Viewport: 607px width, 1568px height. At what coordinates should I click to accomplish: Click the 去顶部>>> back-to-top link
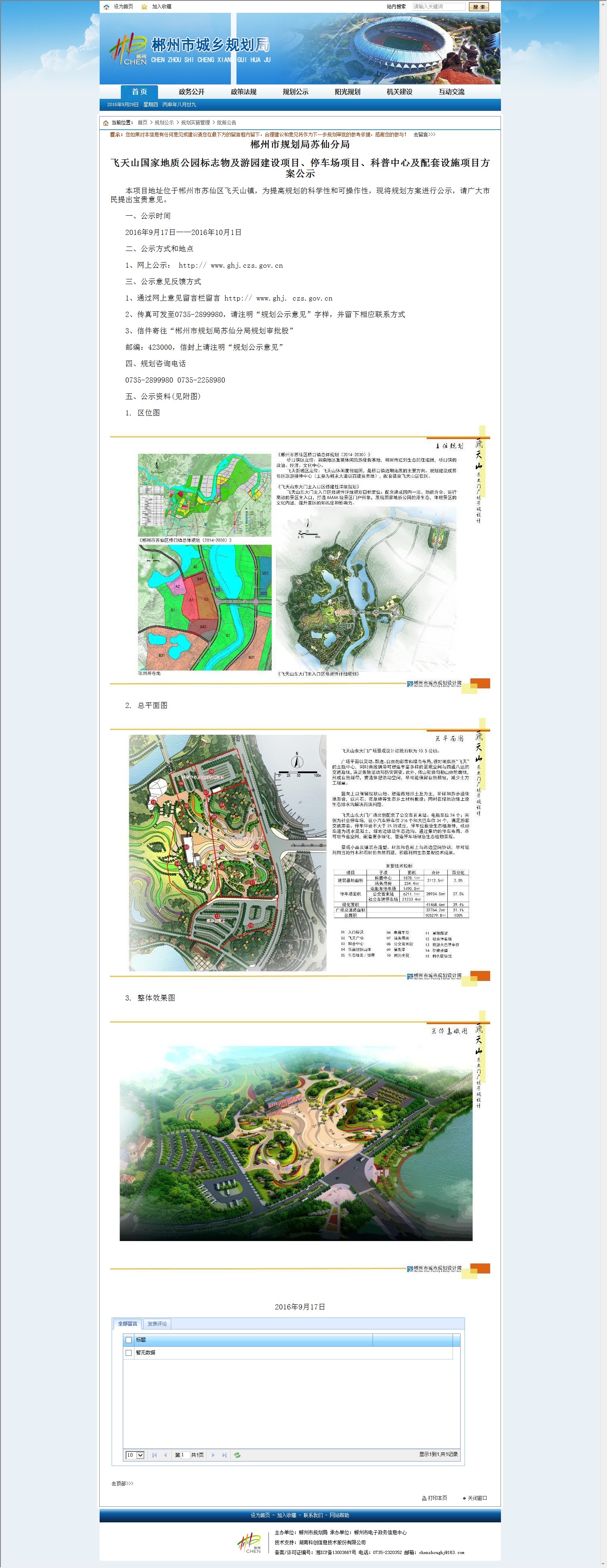pos(122,1484)
